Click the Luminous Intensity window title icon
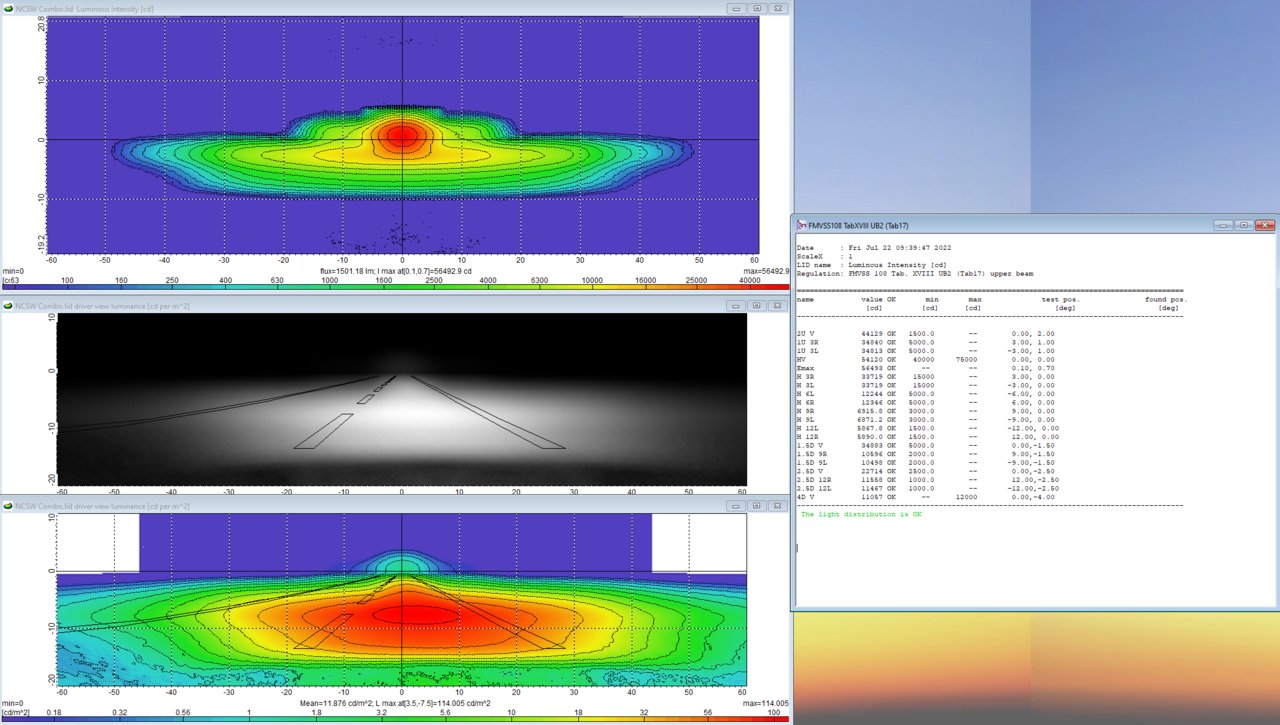1280x725 pixels. (x=9, y=7)
